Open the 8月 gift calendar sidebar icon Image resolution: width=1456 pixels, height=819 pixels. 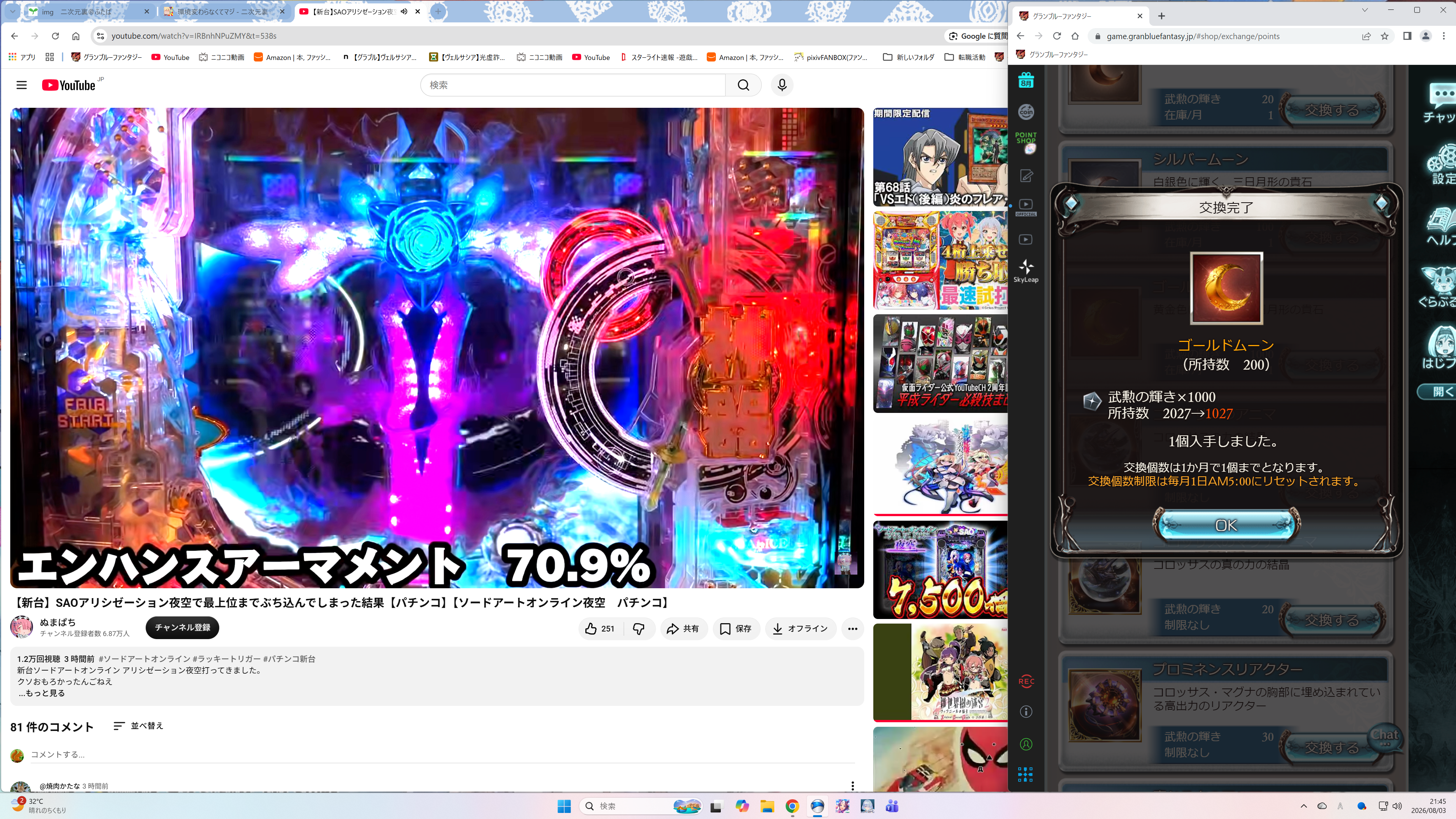(x=1026, y=80)
